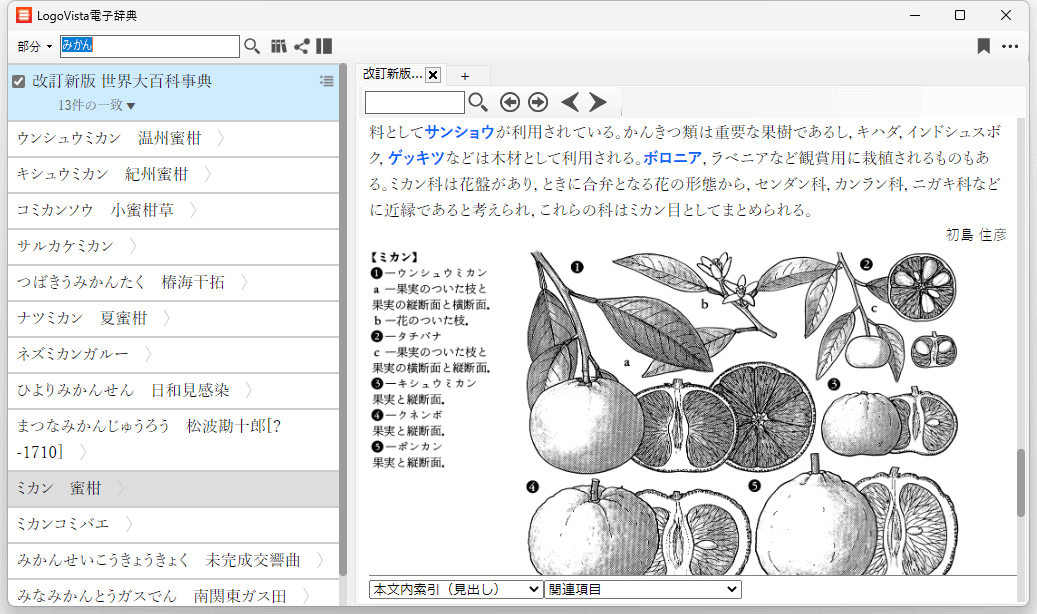Click the in-article search magnifier icon
Image resolution: width=1037 pixels, height=614 pixels.
click(x=478, y=102)
